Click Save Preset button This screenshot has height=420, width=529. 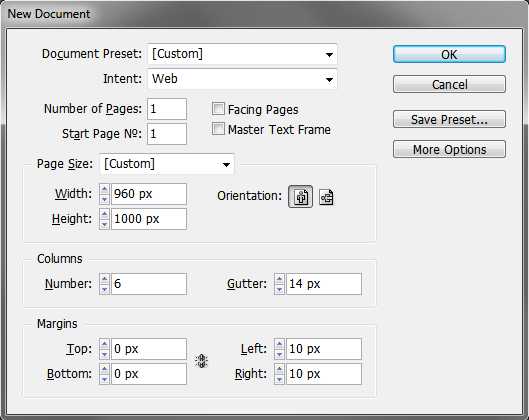tap(449, 119)
